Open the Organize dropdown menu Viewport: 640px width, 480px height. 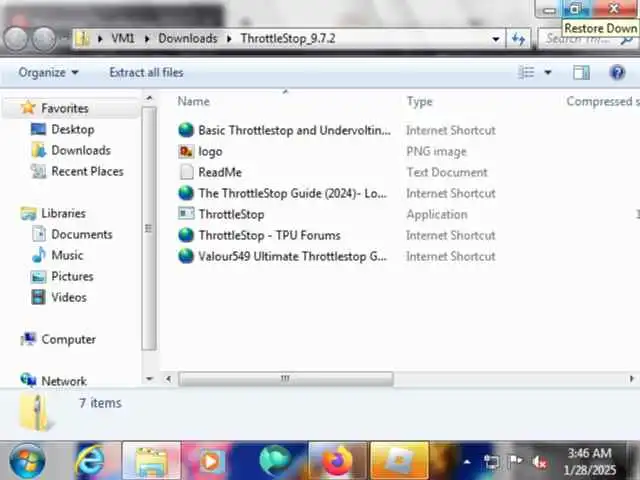click(48, 73)
